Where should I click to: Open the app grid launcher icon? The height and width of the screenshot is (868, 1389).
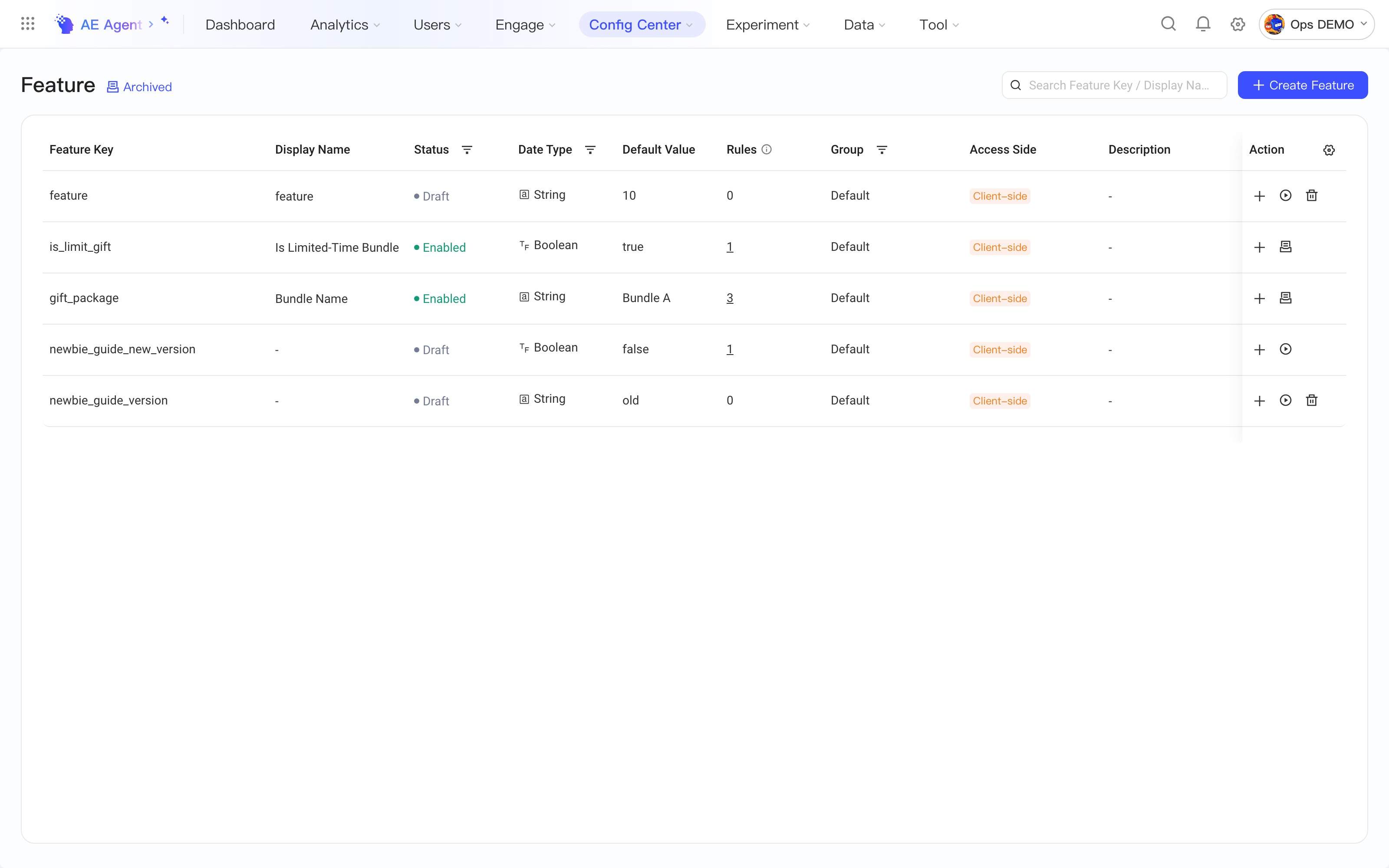click(27, 24)
